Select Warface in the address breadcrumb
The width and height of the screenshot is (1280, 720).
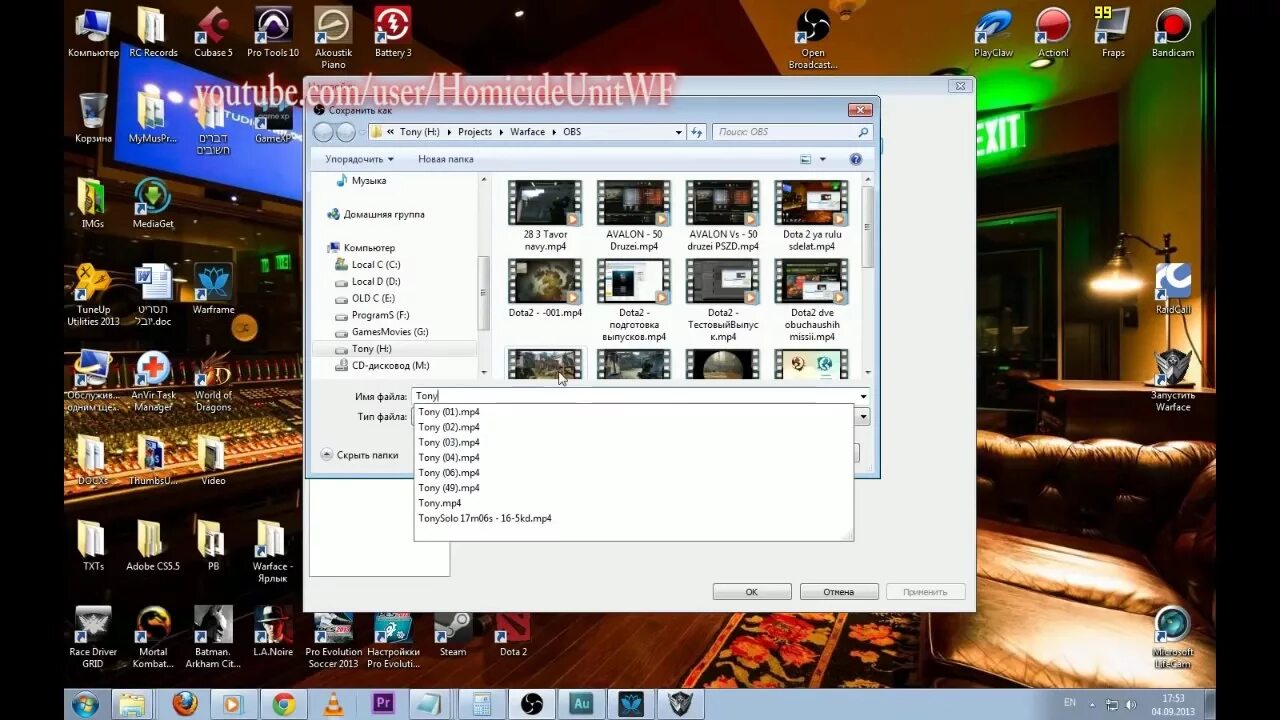[528, 132]
